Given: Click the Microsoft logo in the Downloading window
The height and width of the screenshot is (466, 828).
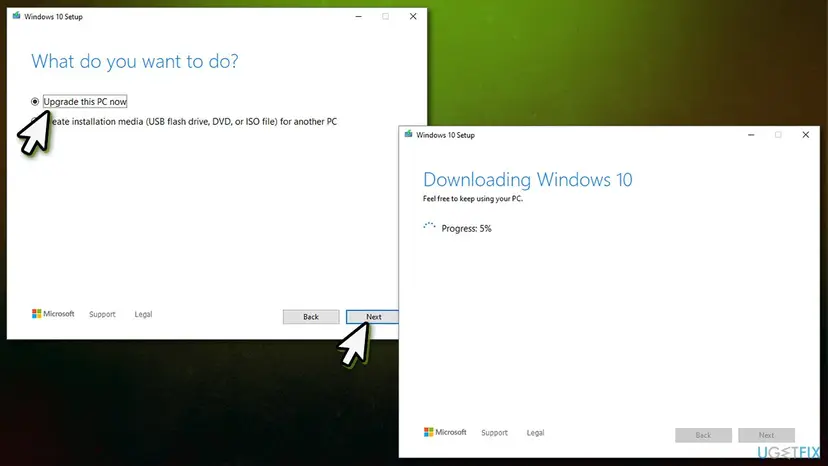Looking at the screenshot, I should pyautogui.click(x=445, y=432).
